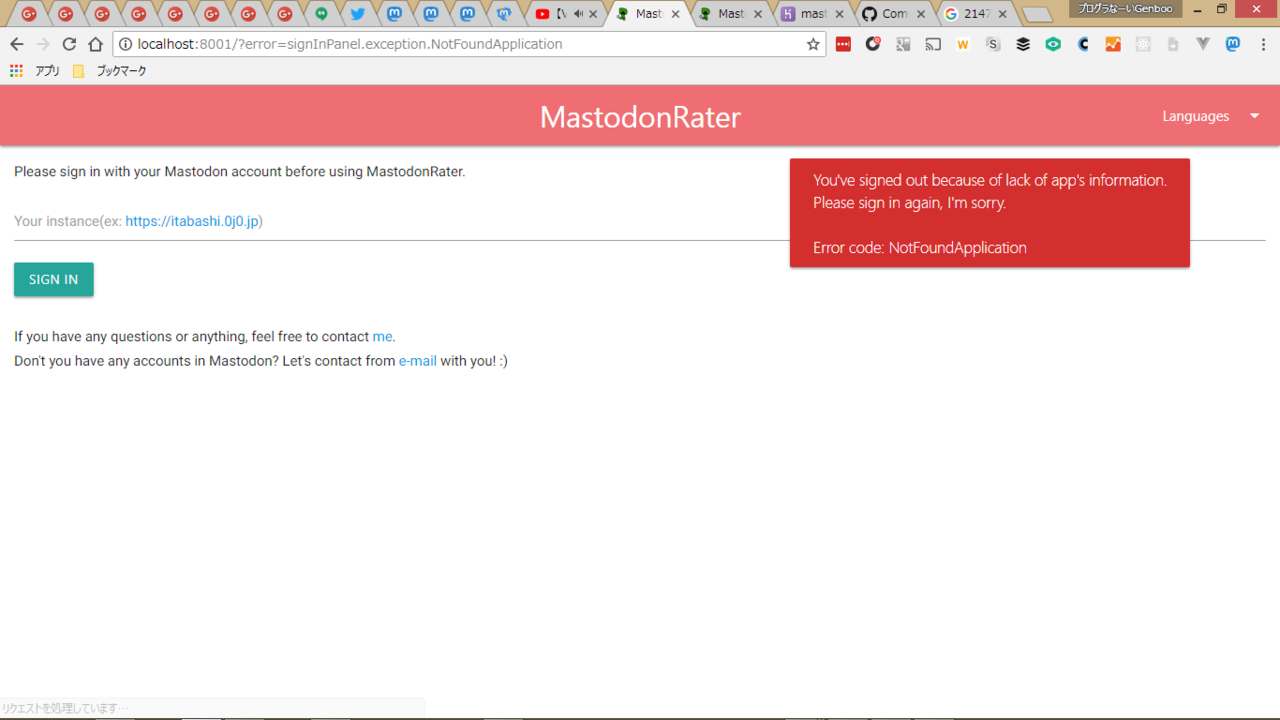The width and height of the screenshot is (1280, 720).
Task: Open the ブックマーク bookmarks folder
Action: (110, 71)
